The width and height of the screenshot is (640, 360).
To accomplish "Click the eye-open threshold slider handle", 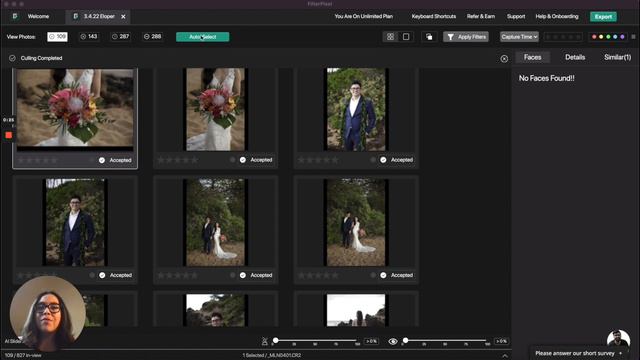I will coord(405,340).
